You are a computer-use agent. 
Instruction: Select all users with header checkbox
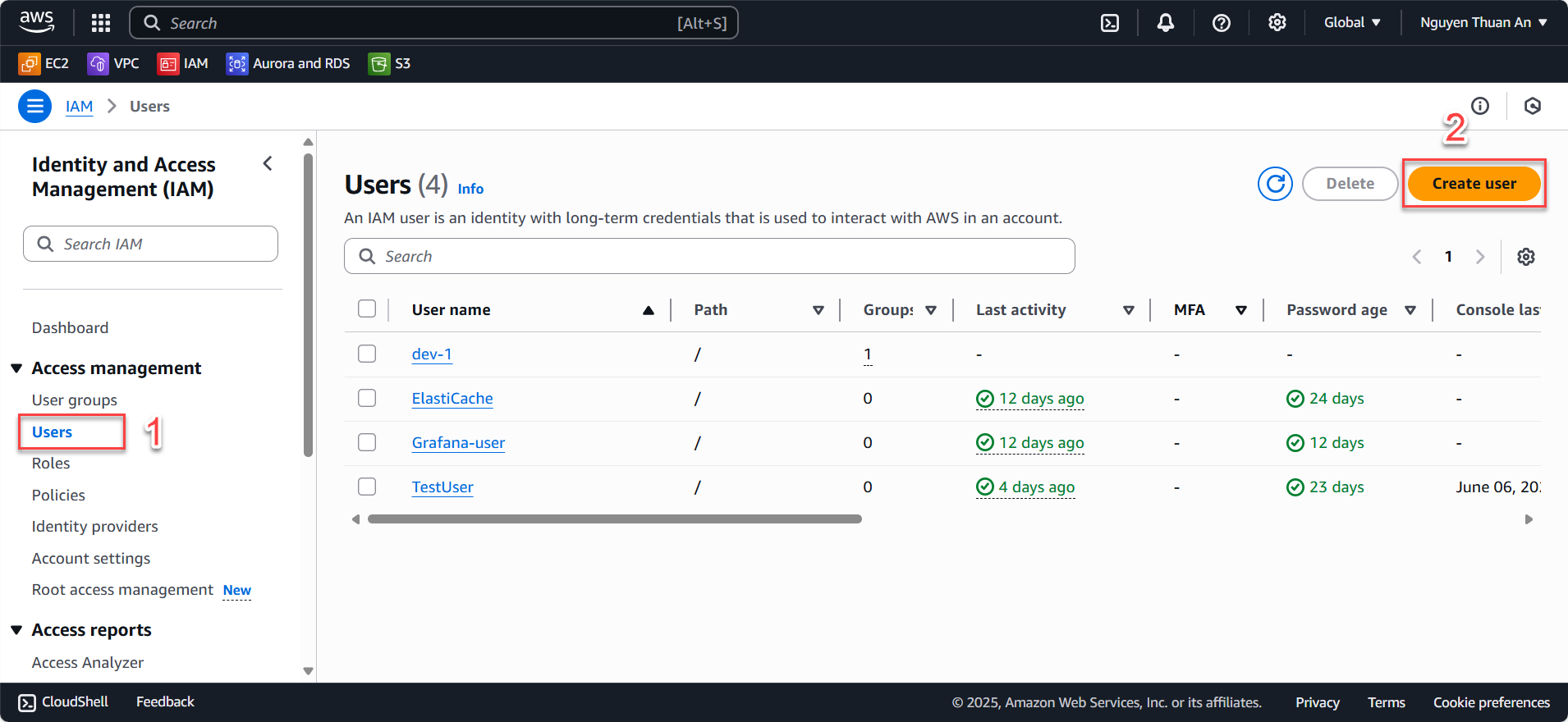367,308
